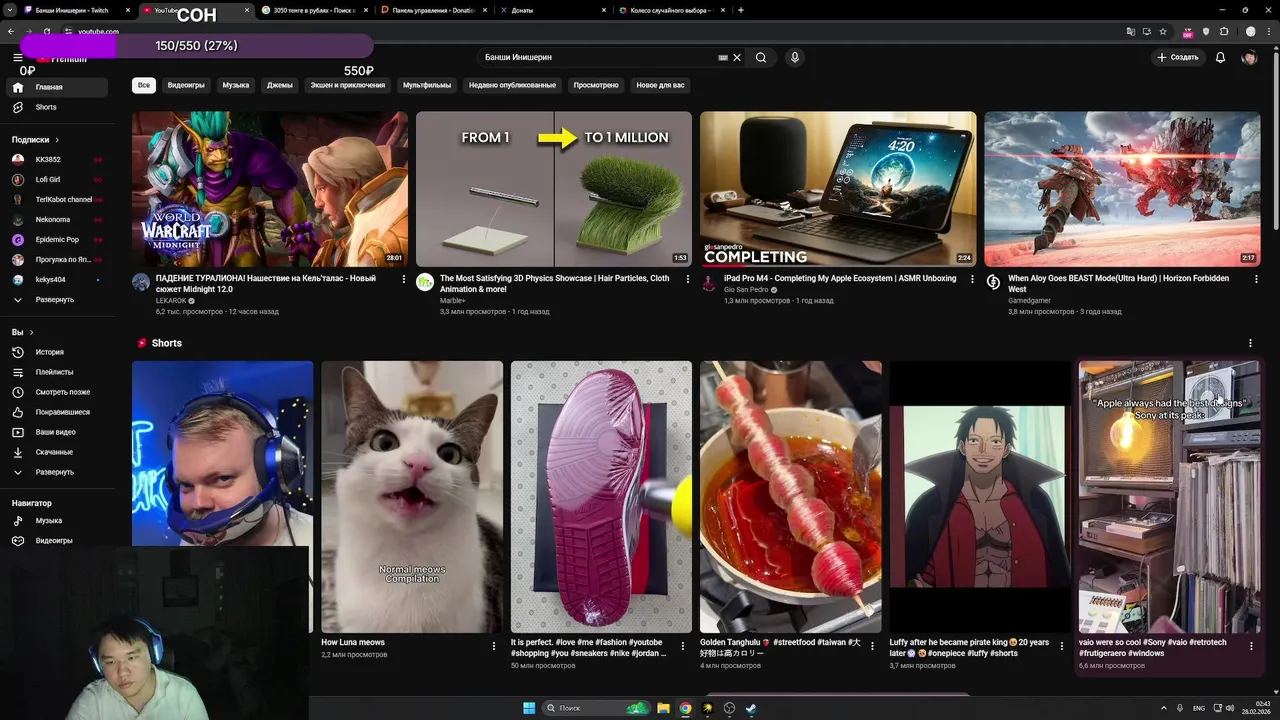
Task: Open История in sidebar
Action: pyautogui.click(x=58, y=352)
